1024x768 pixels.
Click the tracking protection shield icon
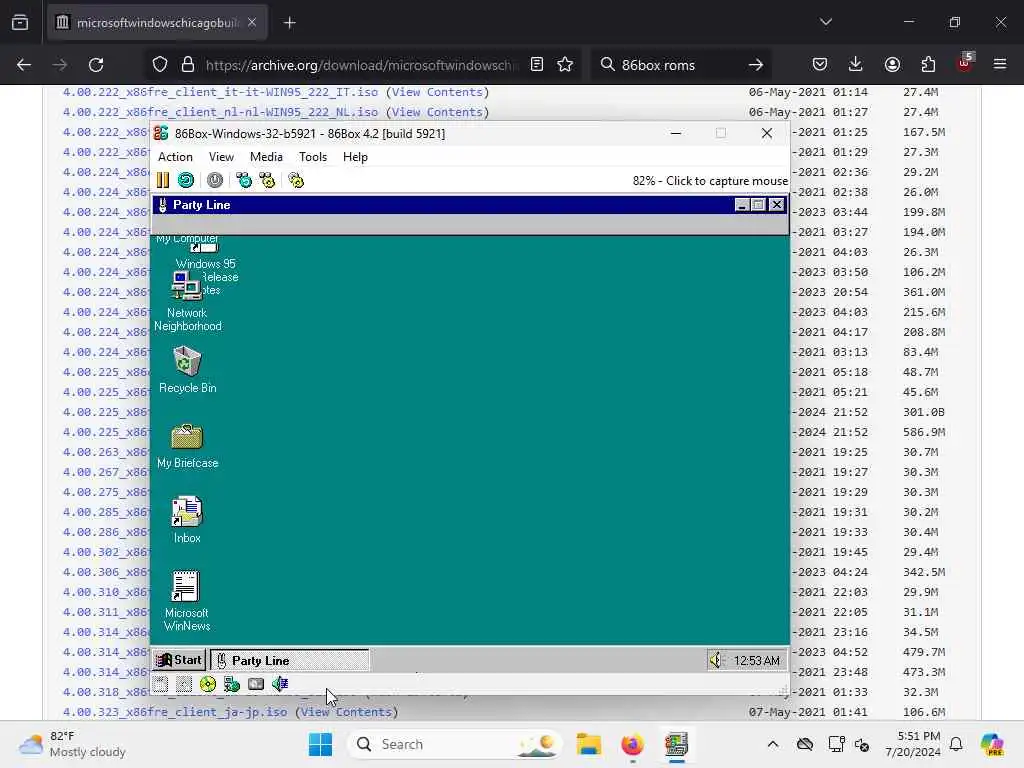pos(160,65)
